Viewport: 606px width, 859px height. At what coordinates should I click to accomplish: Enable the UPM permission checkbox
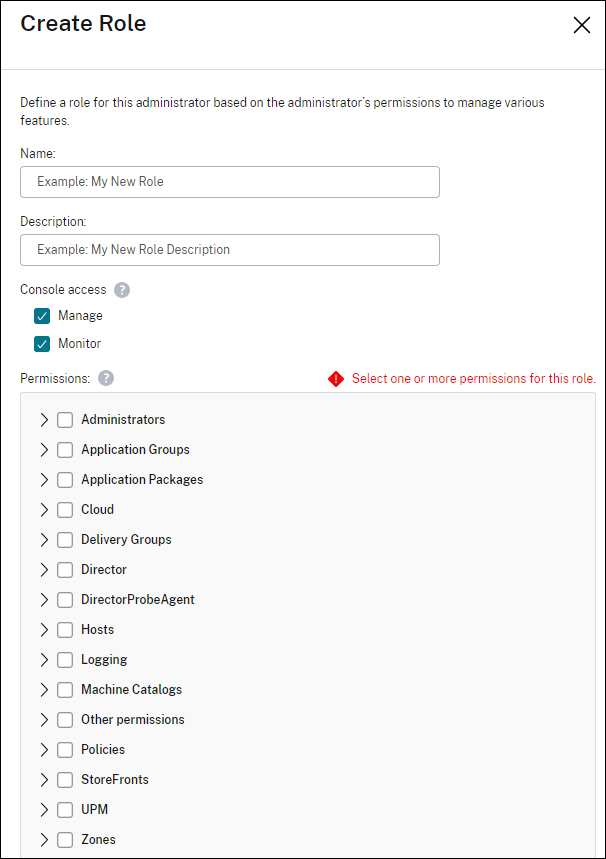coord(65,809)
